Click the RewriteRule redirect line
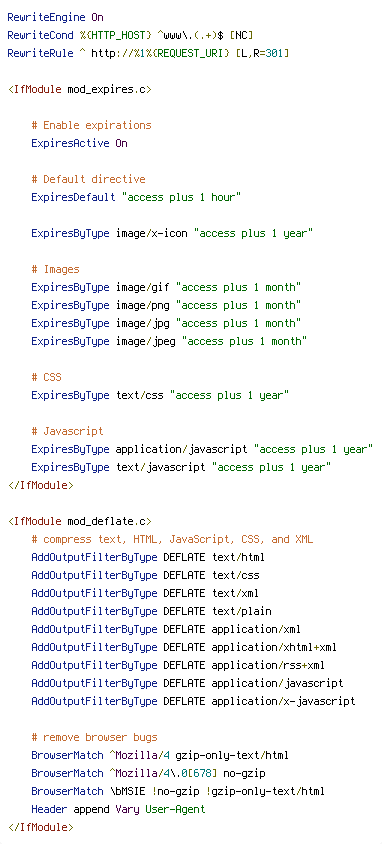382x844 pixels. pos(148,53)
